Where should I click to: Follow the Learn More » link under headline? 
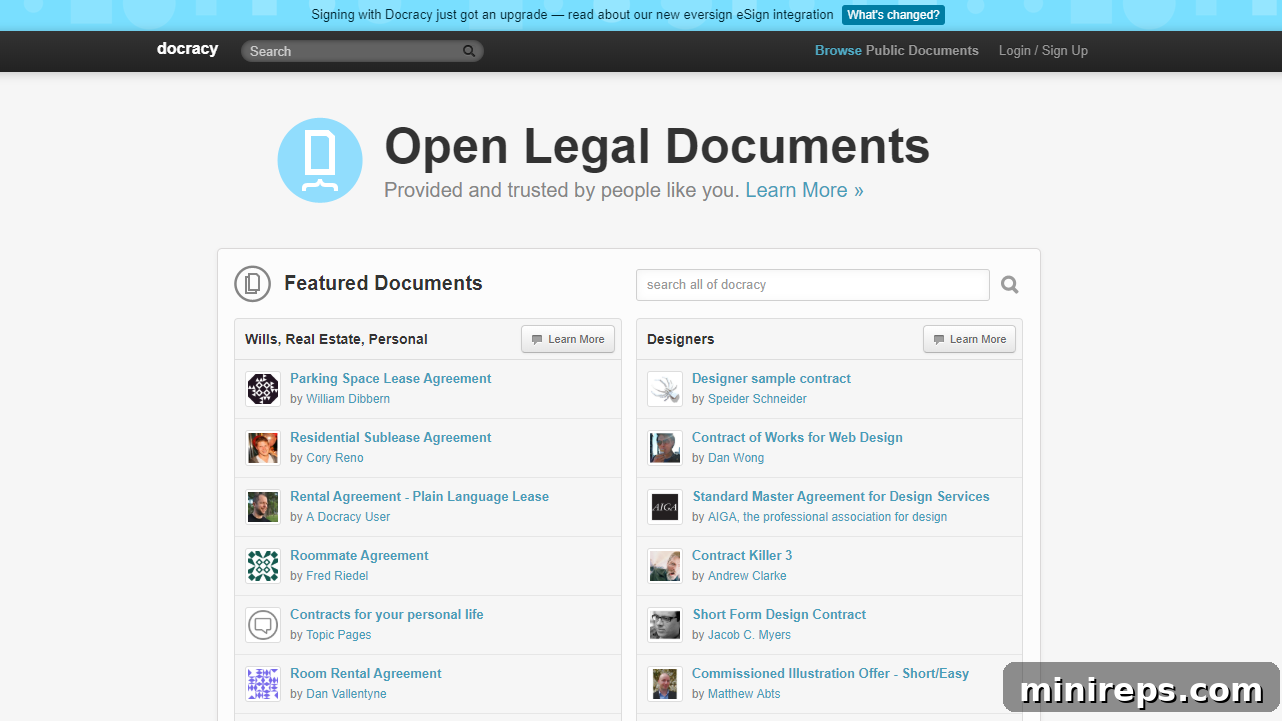[804, 190]
